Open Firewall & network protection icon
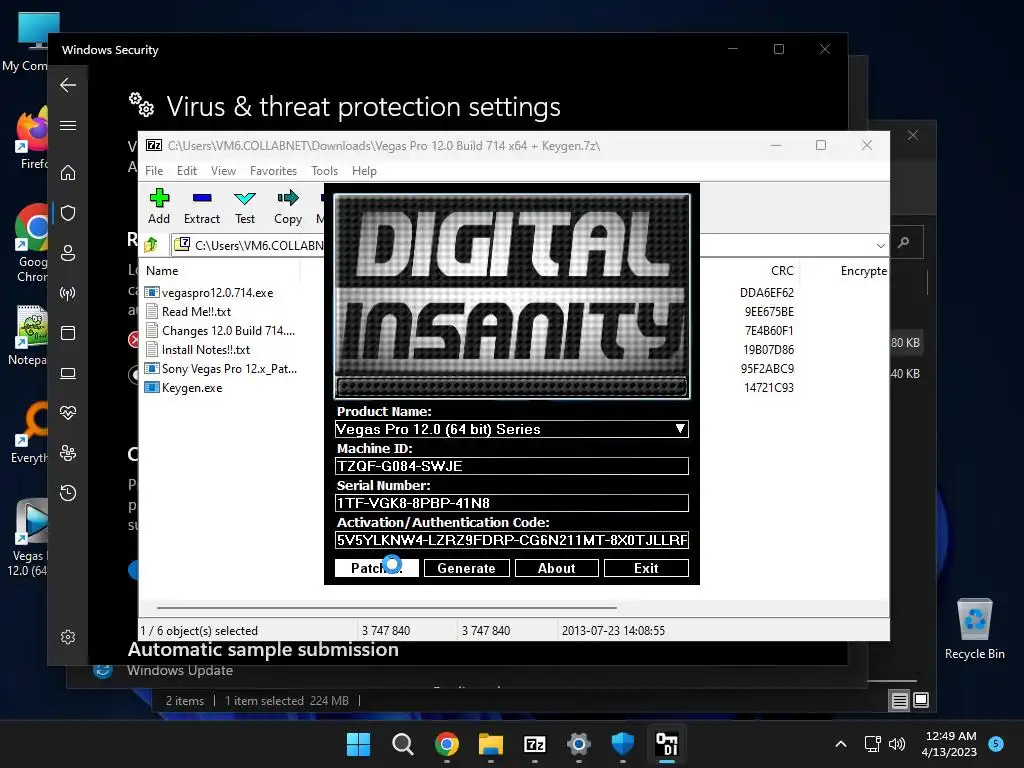The height and width of the screenshot is (768, 1024). [x=68, y=293]
